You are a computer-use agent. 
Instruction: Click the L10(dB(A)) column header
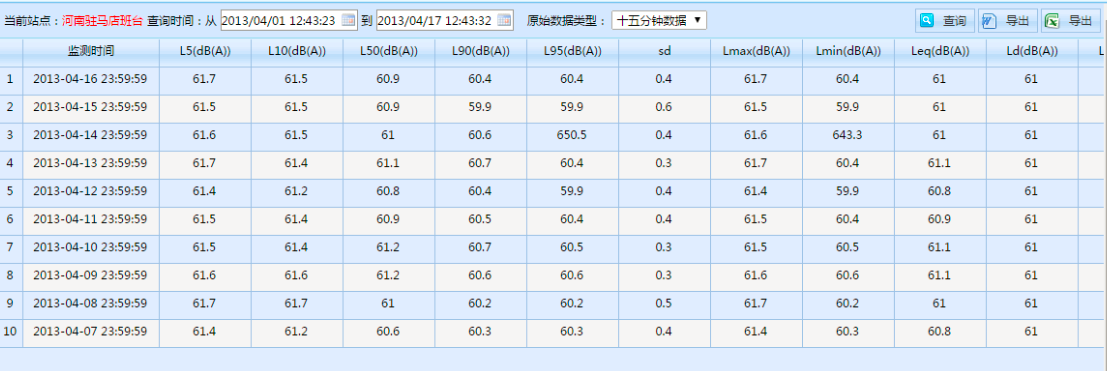(297, 51)
